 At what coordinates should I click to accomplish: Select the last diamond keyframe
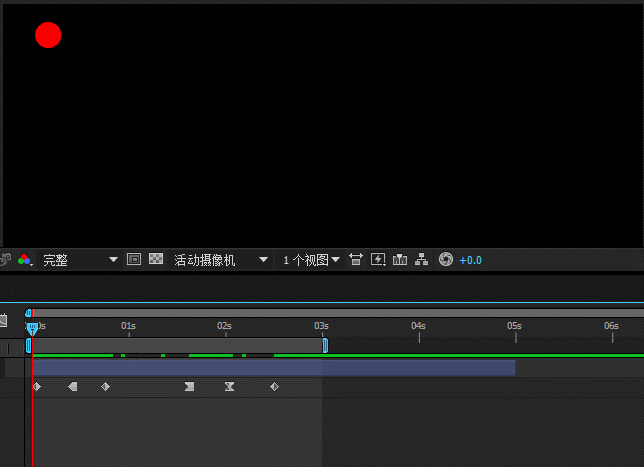coord(274,386)
